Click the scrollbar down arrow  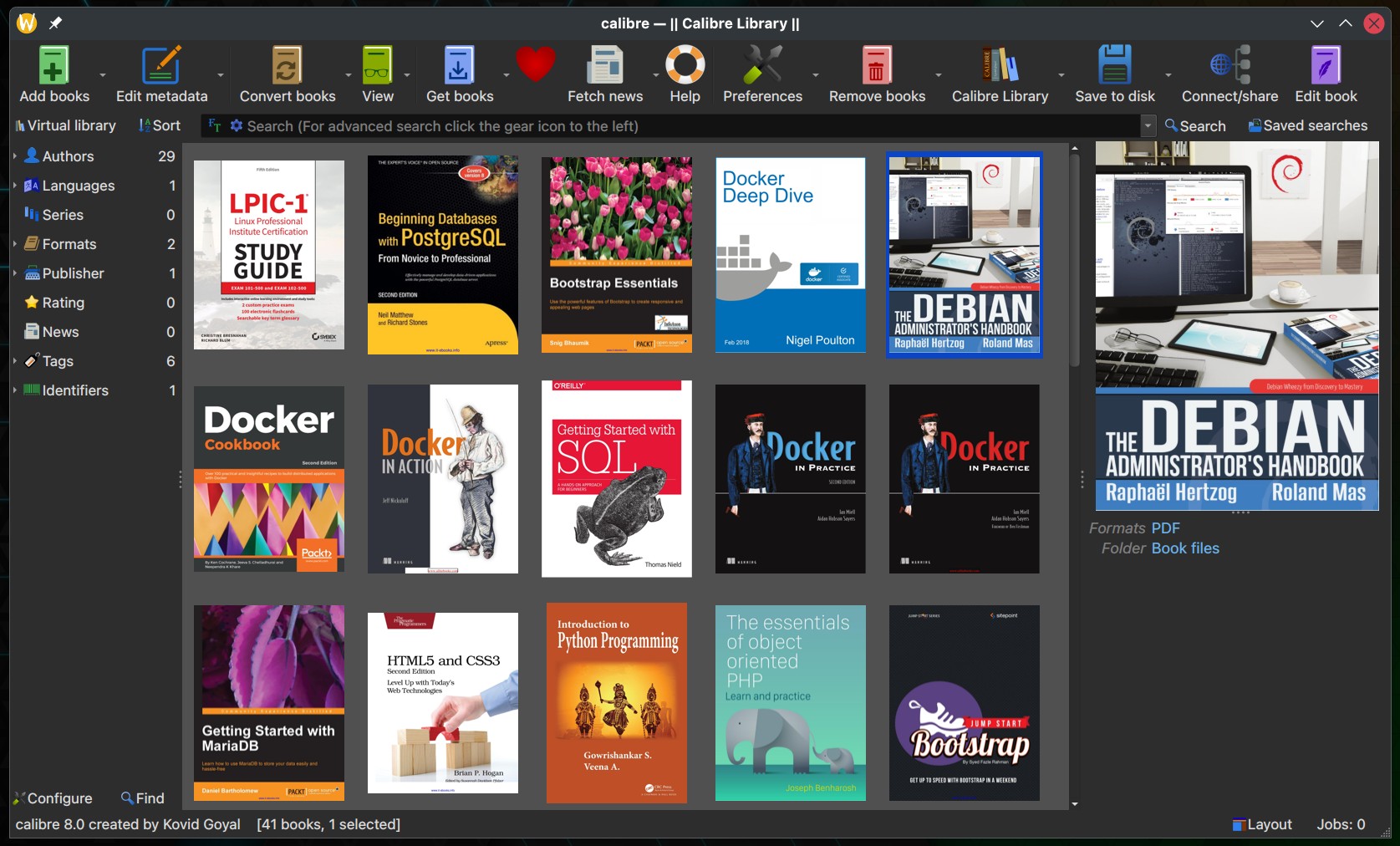coord(1075,804)
